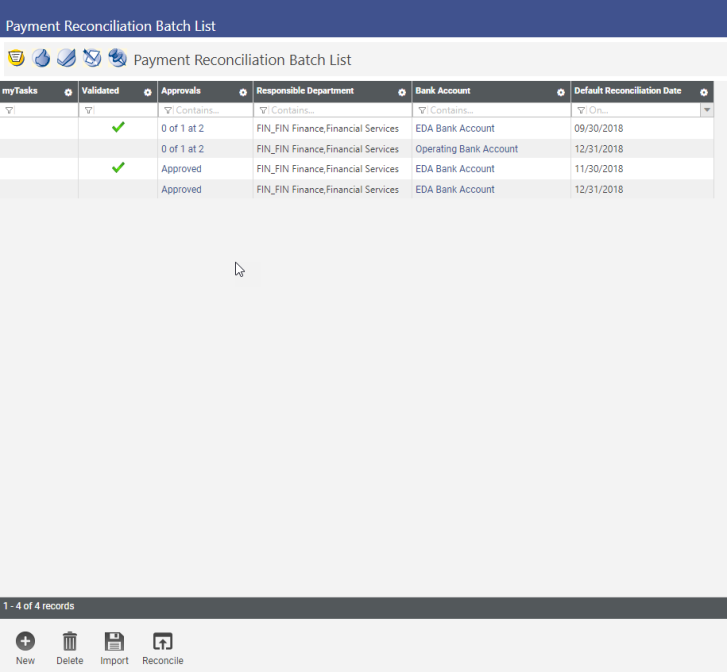The height and width of the screenshot is (672, 727).
Task: Click the thumbs-up icon in toolbar
Action: 41,58
